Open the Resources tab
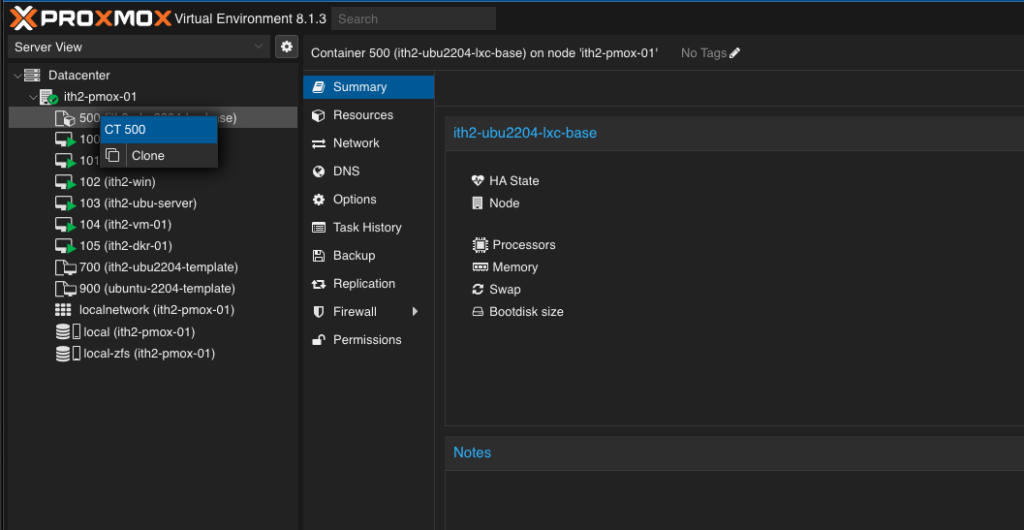The width and height of the screenshot is (1024, 530). click(x=369, y=115)
